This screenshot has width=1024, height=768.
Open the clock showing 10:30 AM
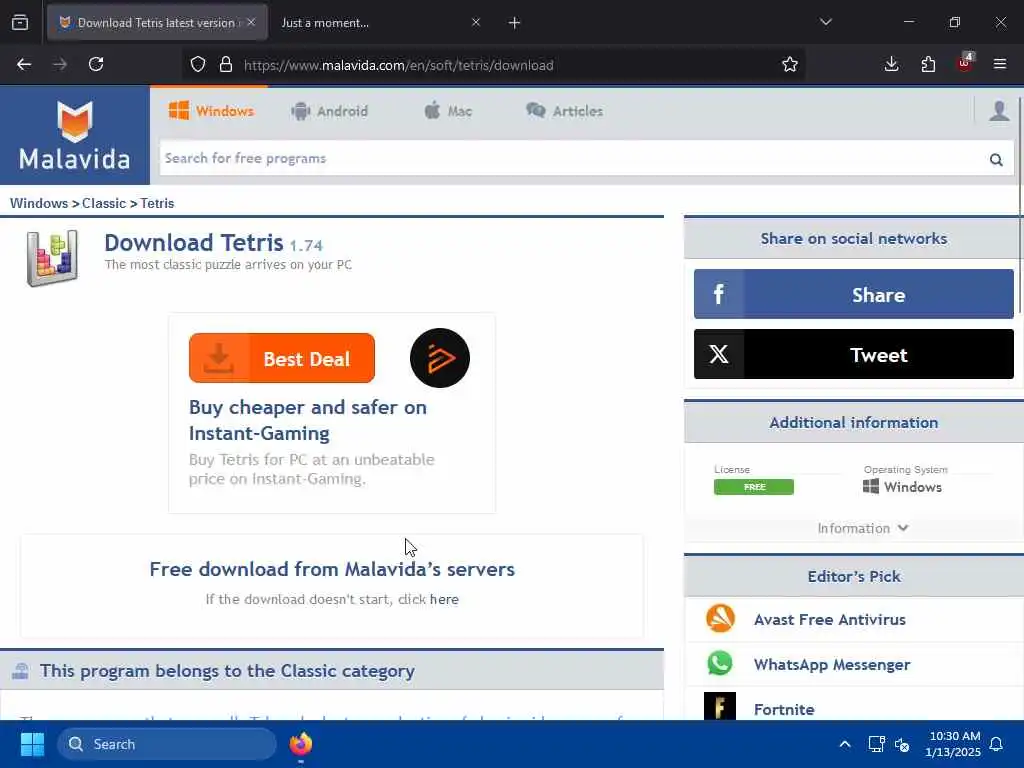click(x=953, y=744)
